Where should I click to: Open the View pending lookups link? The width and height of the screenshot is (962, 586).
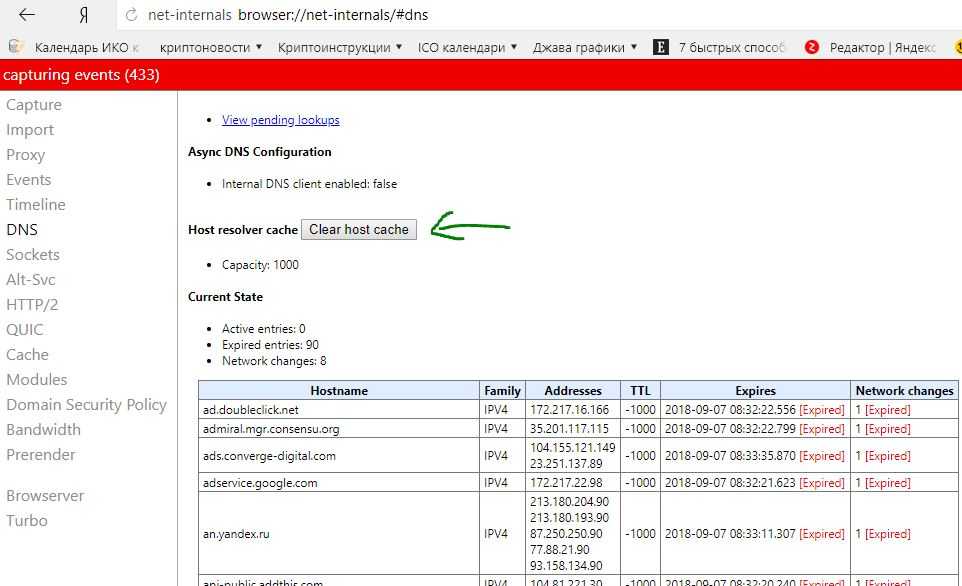pyautogui.click(x=280, y=120)
